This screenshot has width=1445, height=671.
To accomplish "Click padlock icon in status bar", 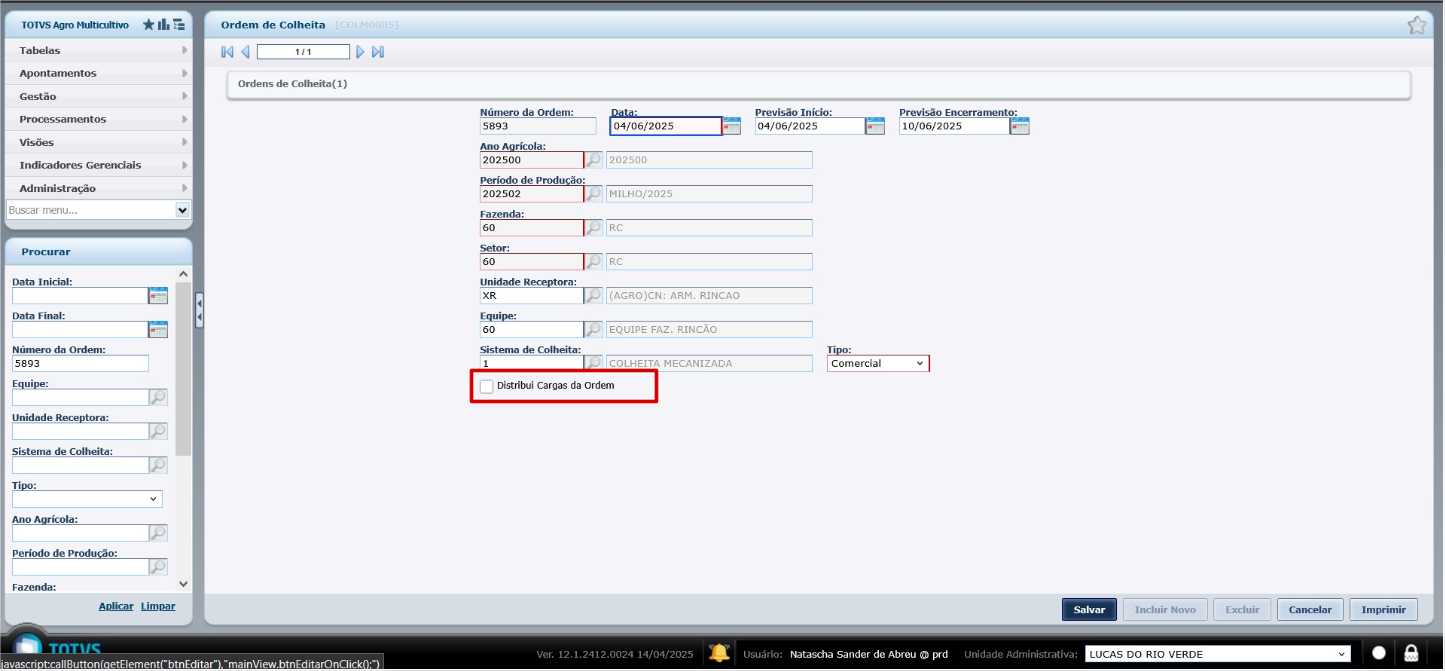I will (1411, 654).
